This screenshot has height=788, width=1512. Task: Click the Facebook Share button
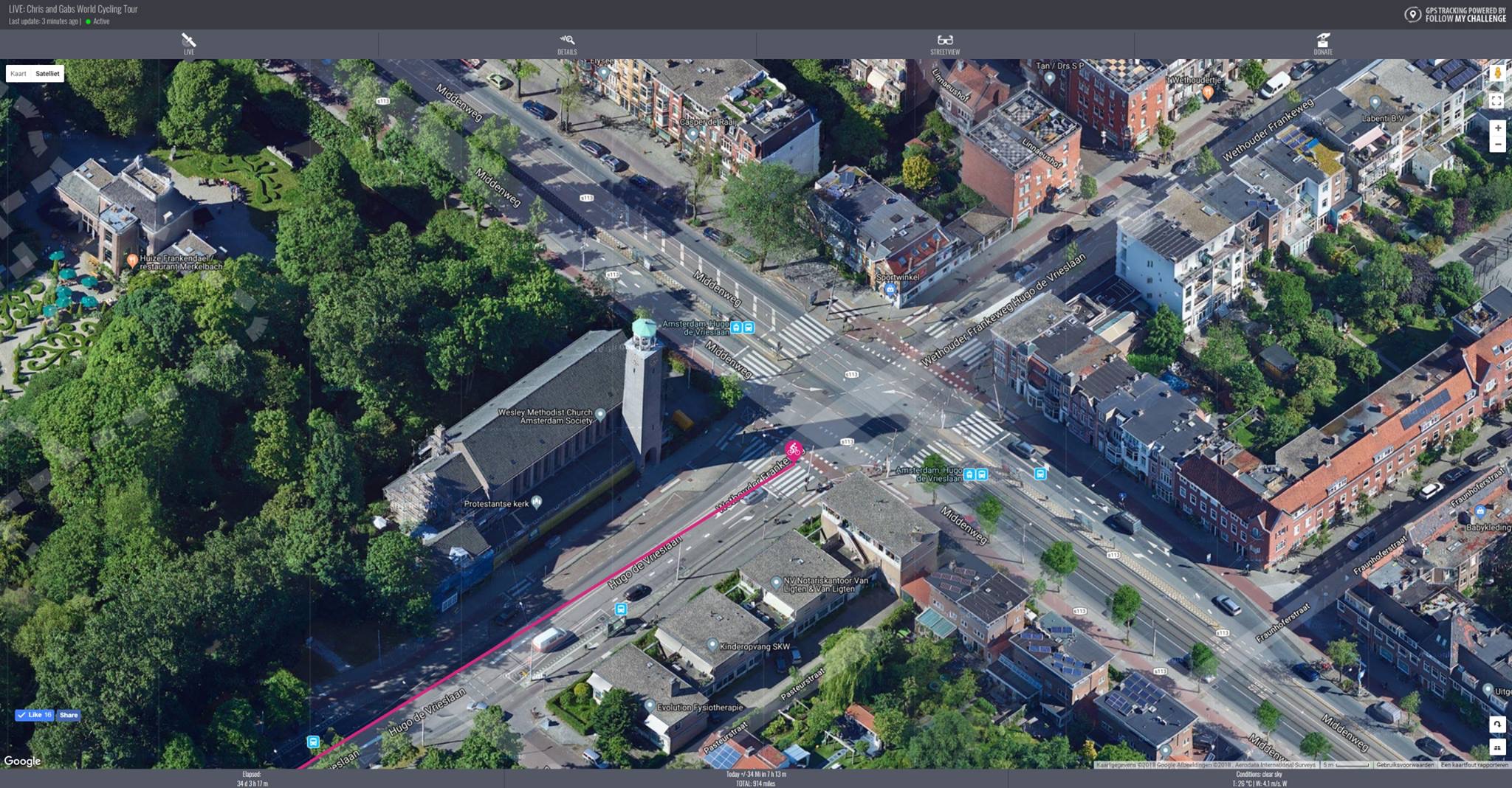pyautogui.click(x=69, y=715)
